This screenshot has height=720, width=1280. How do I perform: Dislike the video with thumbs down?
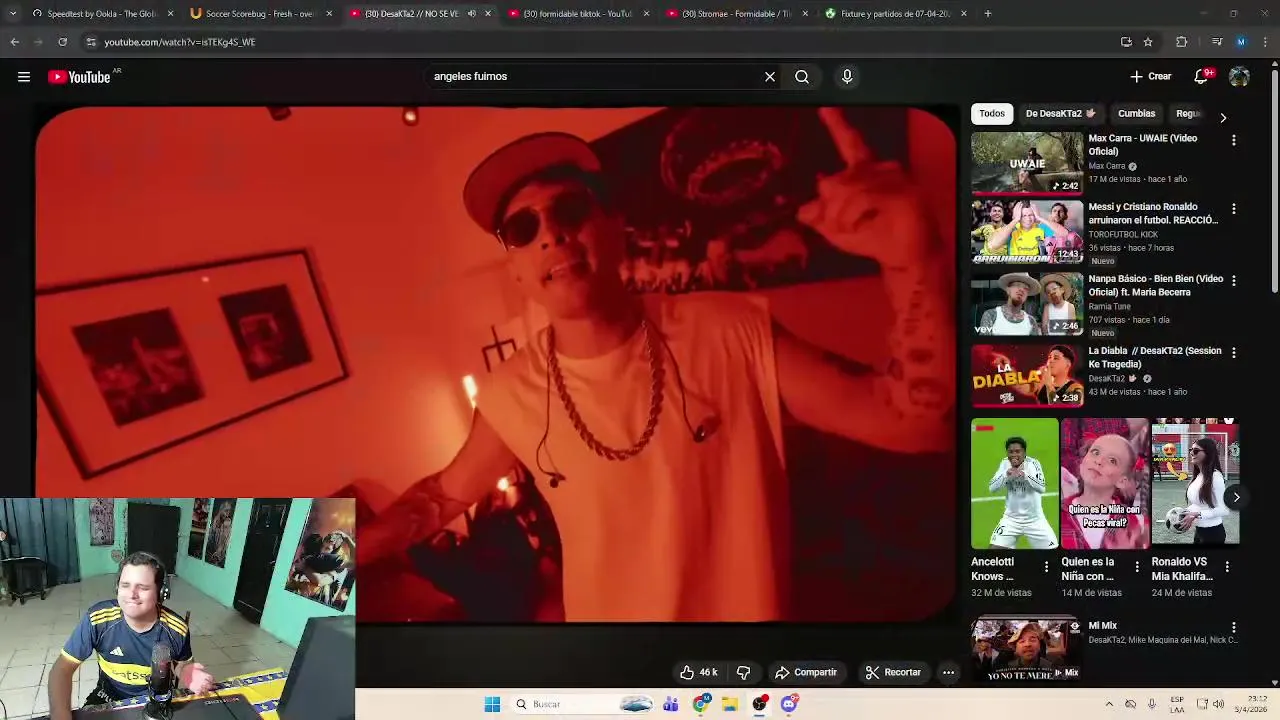coord(743,672)
